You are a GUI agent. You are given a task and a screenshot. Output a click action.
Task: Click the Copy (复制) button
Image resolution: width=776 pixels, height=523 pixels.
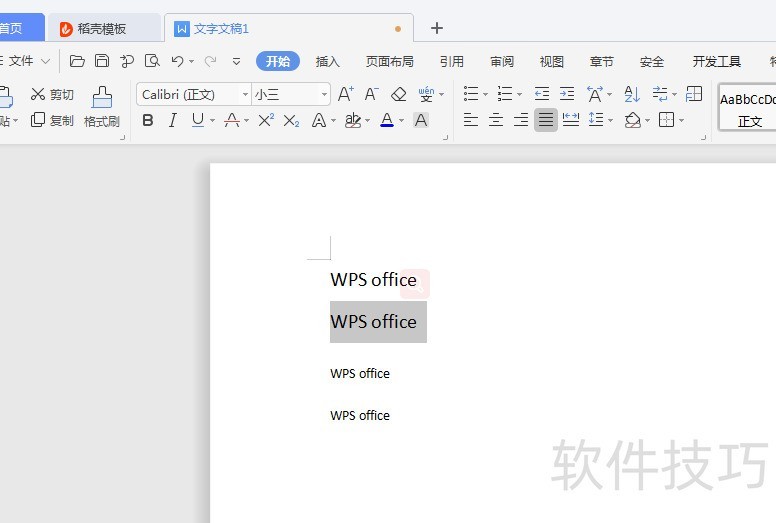(52, 120)
